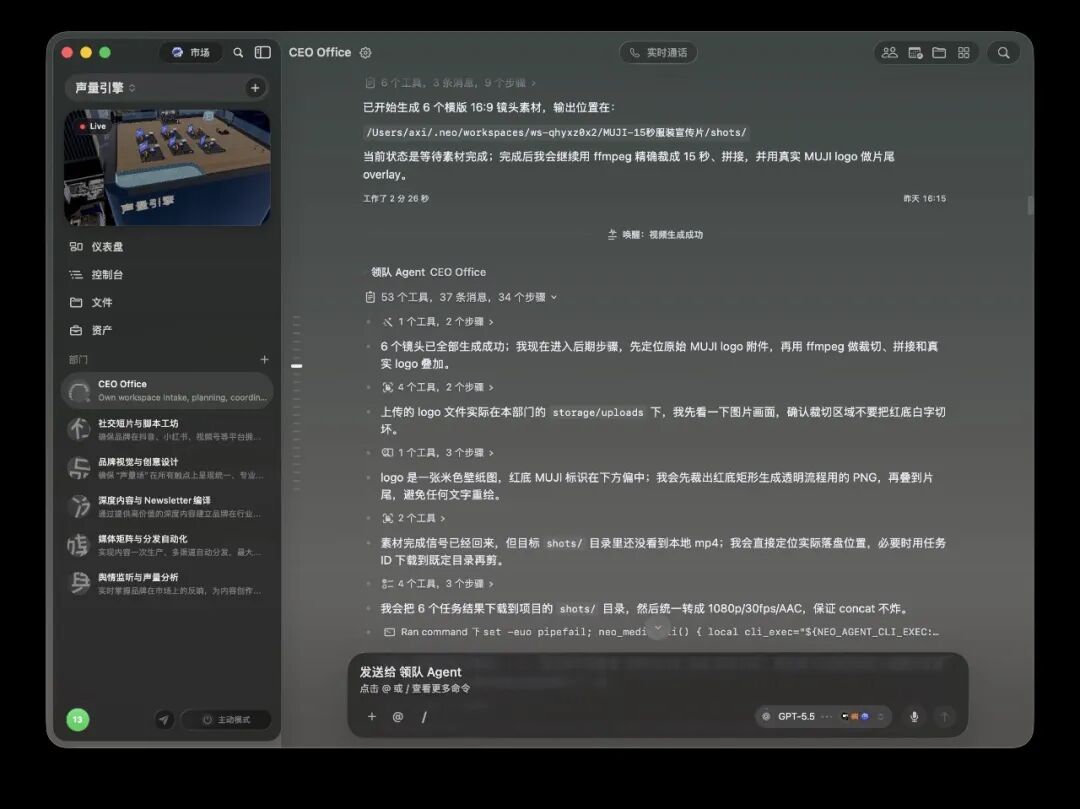
Task: Select CEO Office department
Action: (x=167, y=390)
